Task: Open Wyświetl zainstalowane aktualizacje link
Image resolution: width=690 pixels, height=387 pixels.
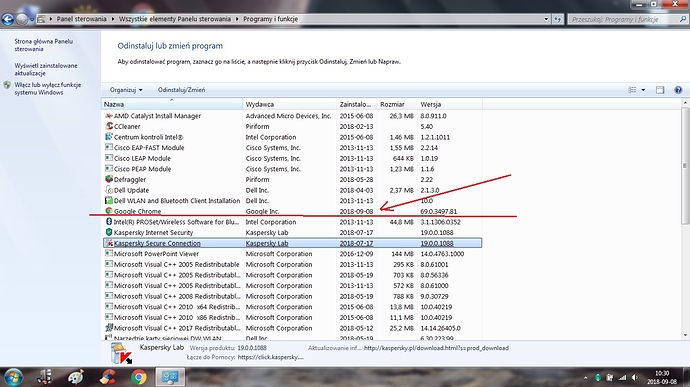Action: 46,69
